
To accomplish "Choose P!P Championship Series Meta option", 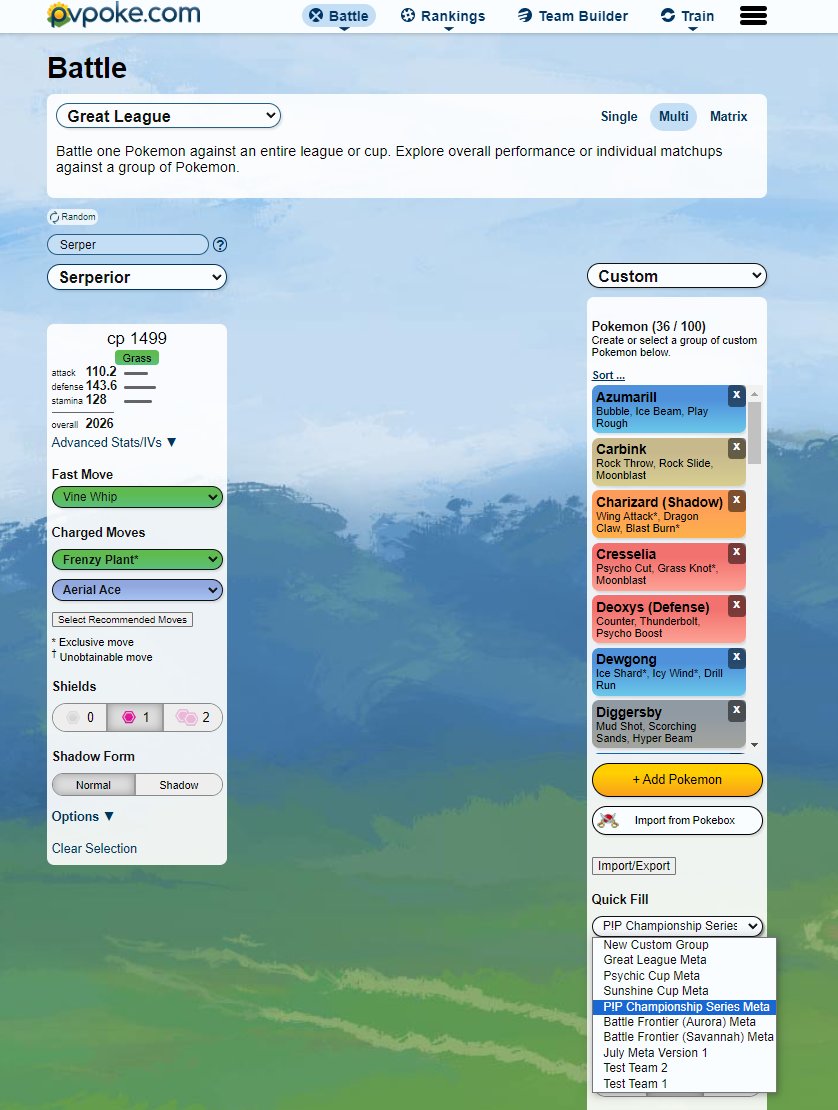I will tap(684, 1007).
